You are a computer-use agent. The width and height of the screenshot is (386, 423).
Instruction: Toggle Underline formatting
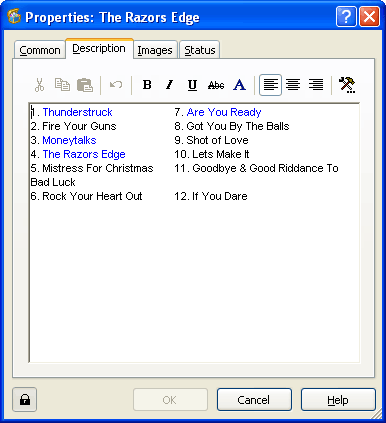(x=192, y=85)
